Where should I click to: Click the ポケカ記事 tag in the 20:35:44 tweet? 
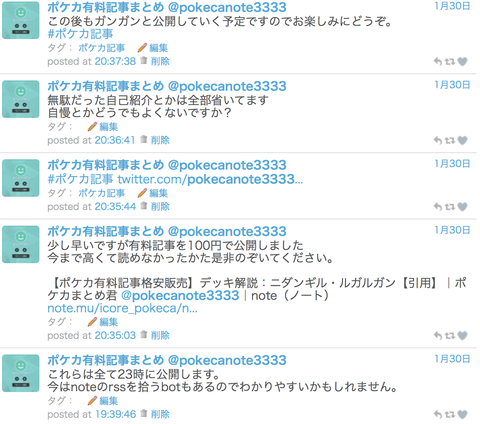(102, 193)
